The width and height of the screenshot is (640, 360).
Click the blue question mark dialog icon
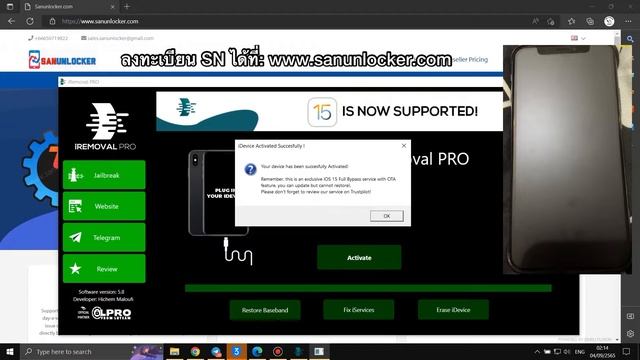pyautogui.click(x=250, y=169)
